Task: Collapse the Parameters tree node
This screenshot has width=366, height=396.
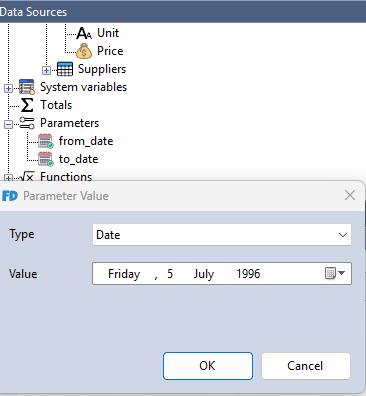Action: pyautogui.click(x=8, y=124)
